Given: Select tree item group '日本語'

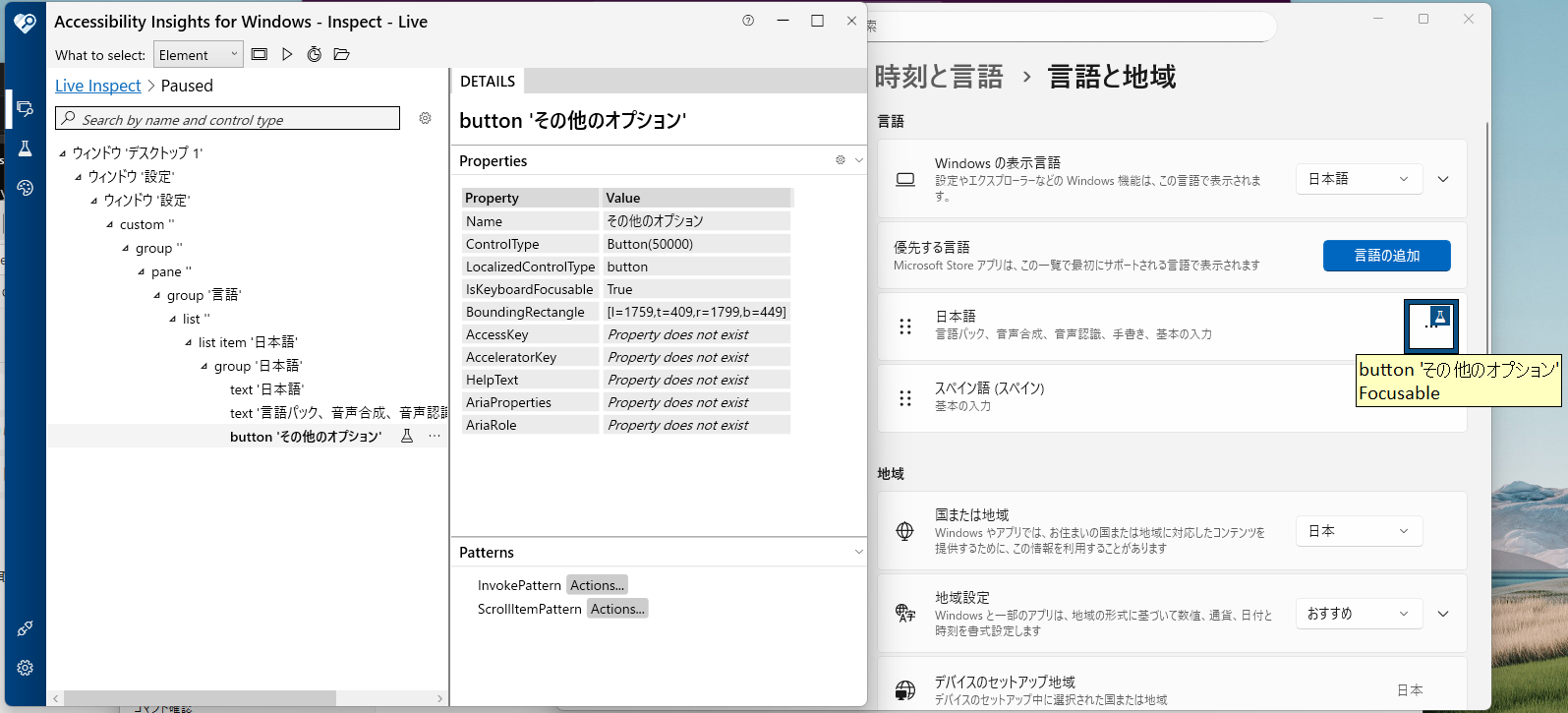Looking at the screenshot, I should click(x=259, y=366).
